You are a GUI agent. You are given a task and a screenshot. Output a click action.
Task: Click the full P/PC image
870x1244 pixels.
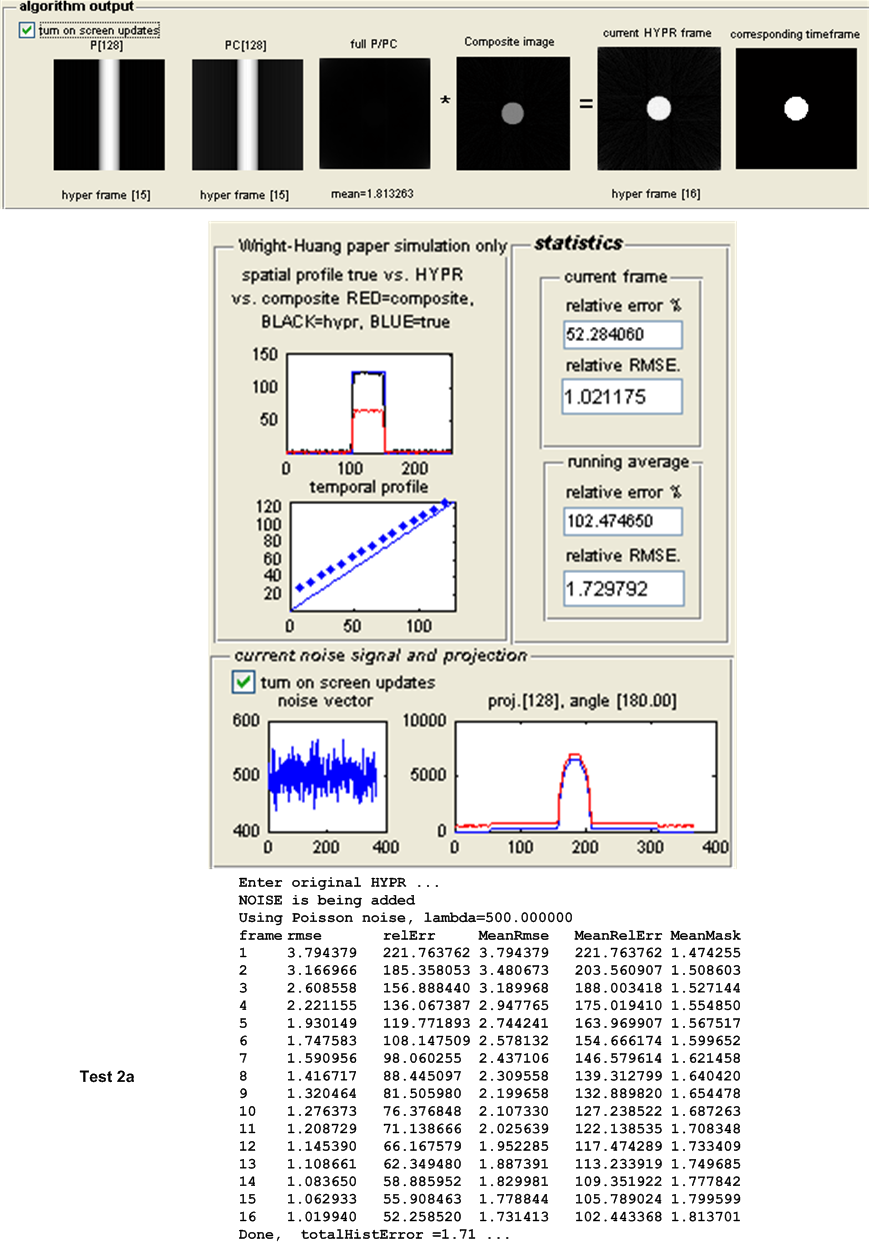pos(375,113)
